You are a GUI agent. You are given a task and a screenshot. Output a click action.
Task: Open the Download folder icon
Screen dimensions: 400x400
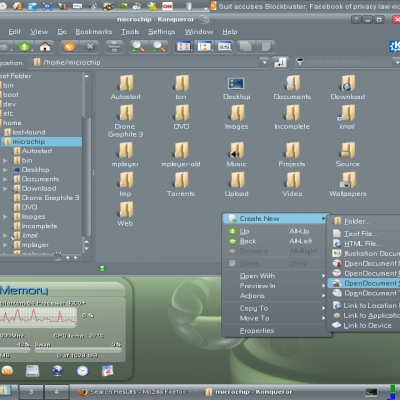click(348, 87)
